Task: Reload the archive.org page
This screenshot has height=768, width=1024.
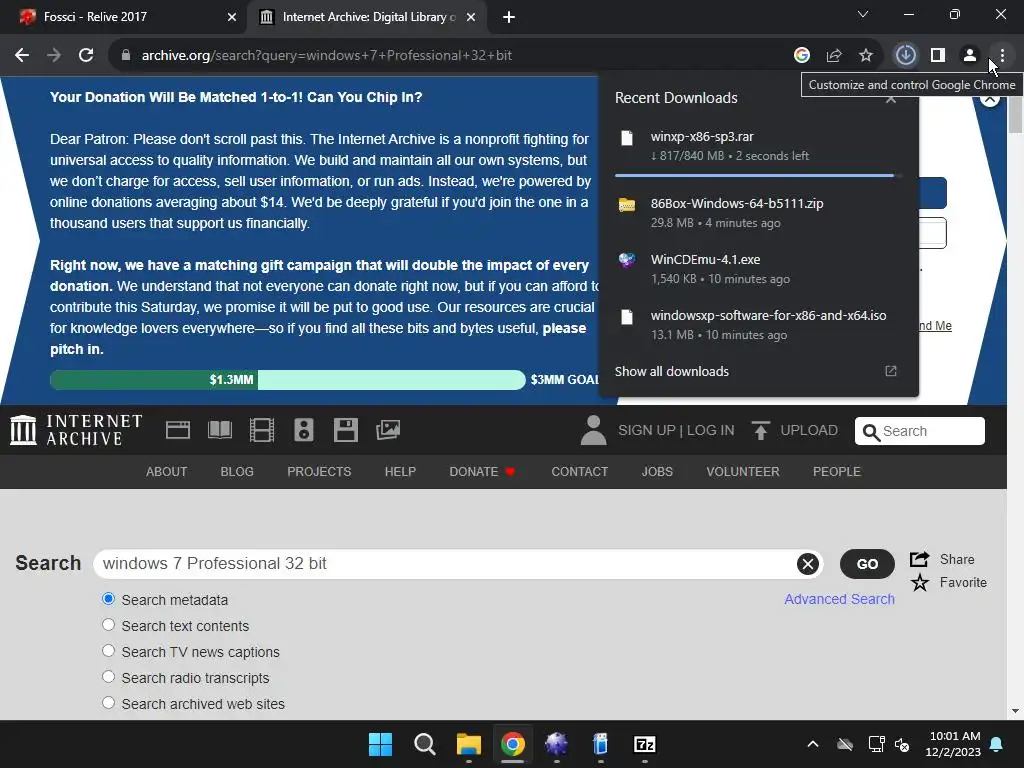Action: point(86,56)
